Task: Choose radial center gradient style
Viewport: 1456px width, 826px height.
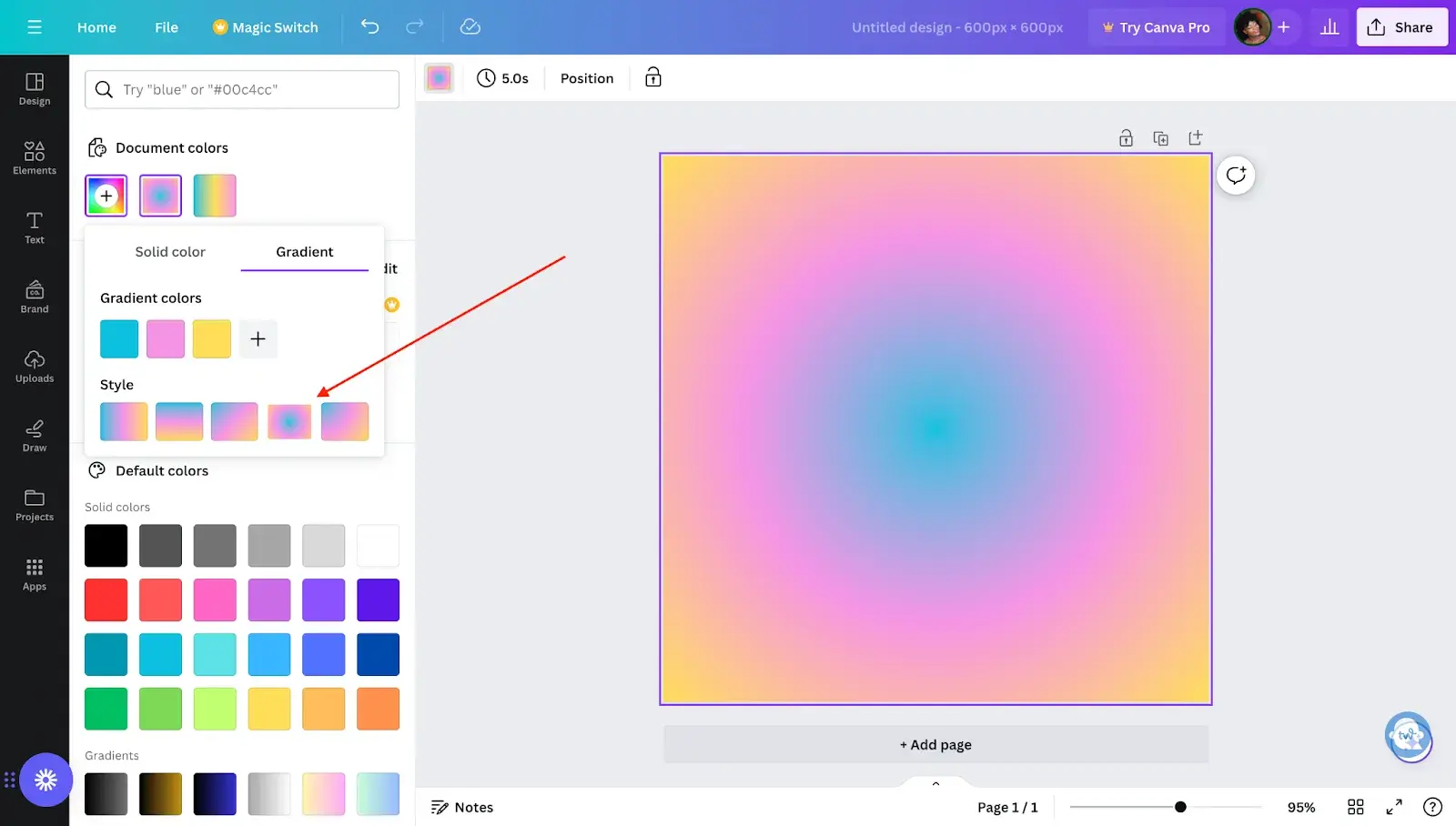Action: click(289, 421)
